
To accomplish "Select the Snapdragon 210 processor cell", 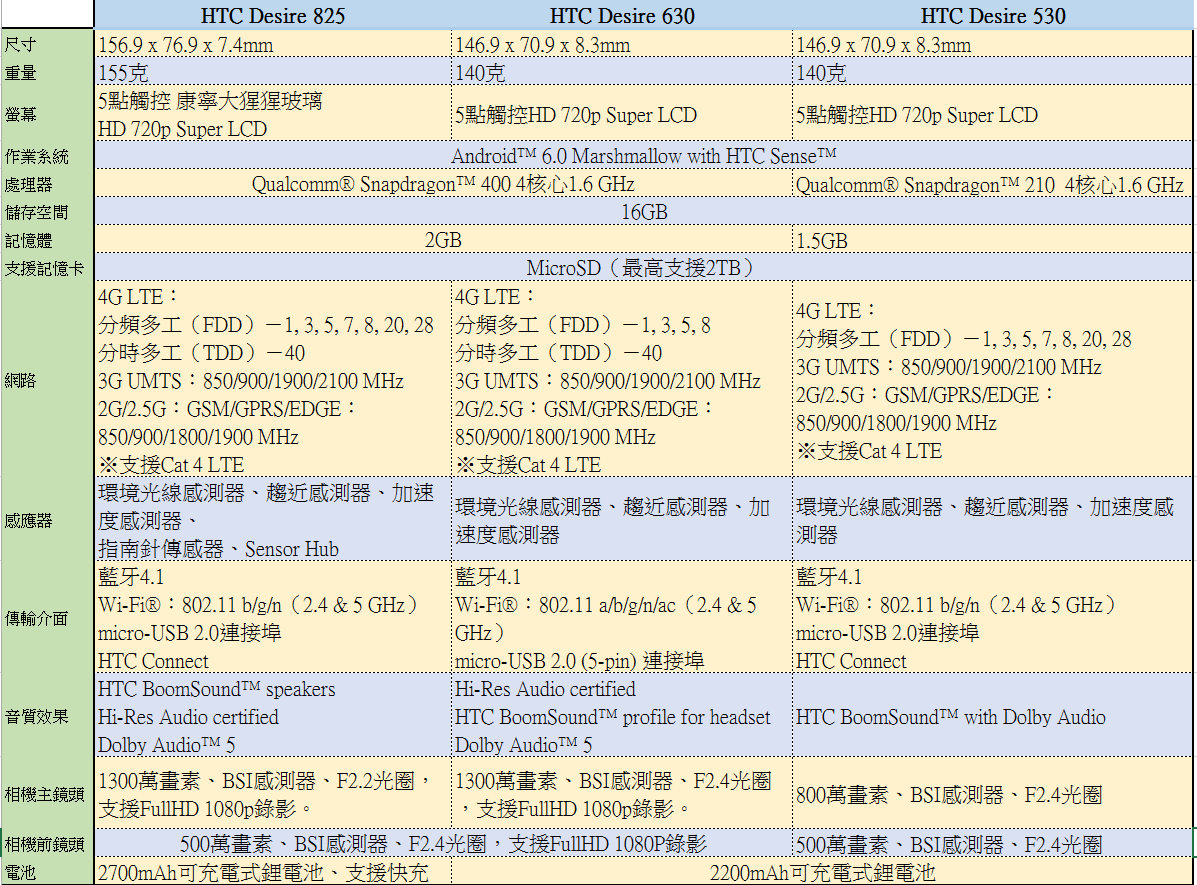I will [993, 184].
